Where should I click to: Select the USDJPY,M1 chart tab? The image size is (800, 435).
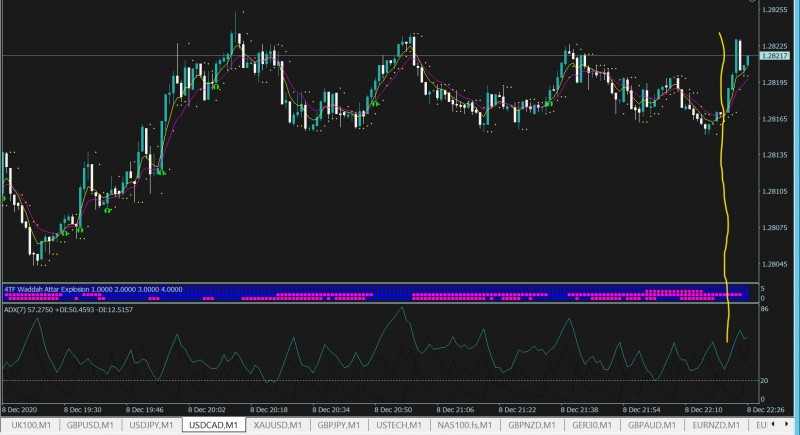point(151,425)
